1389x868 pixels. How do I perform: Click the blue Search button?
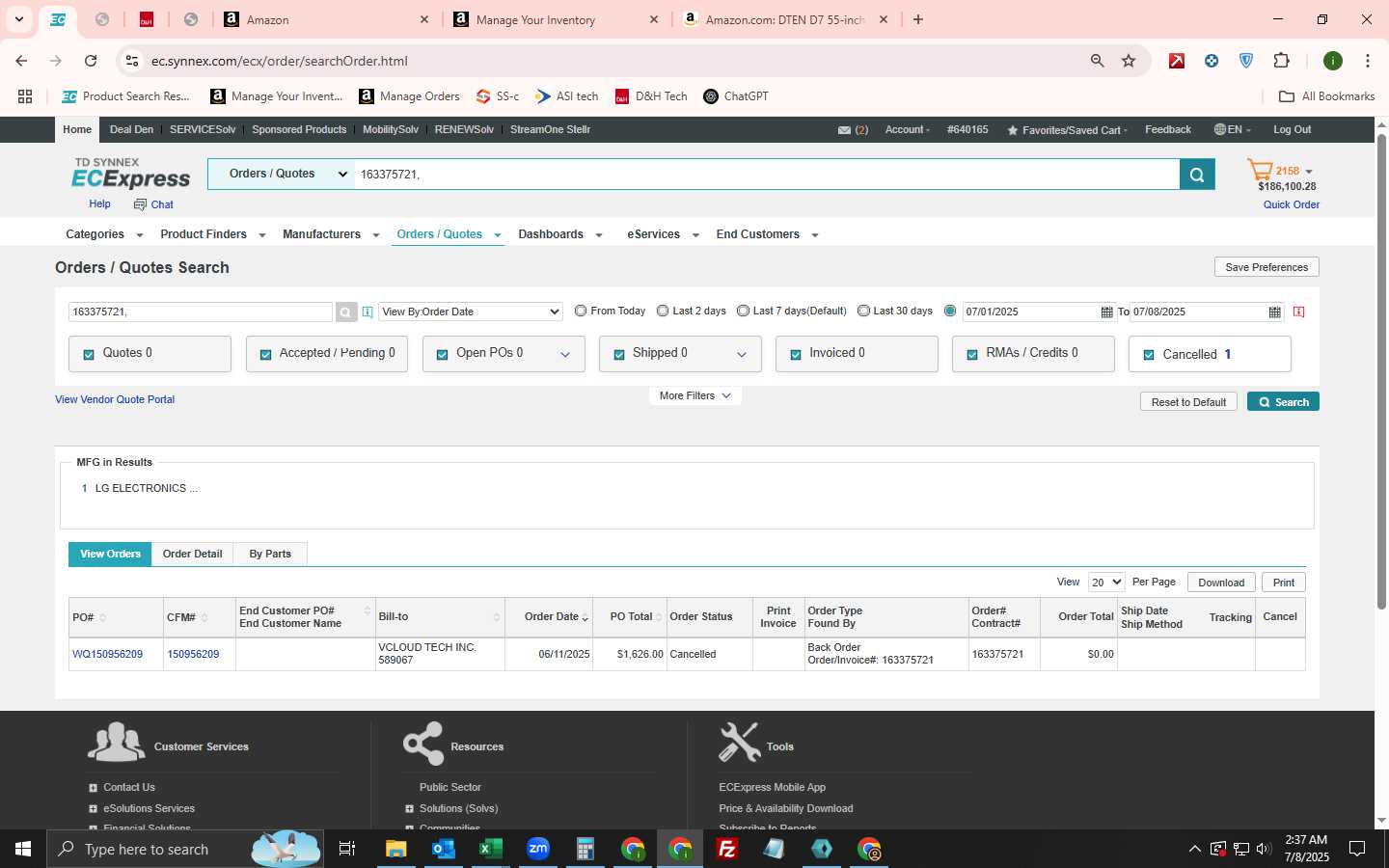pyautogui.click(x=1283, y=402)
